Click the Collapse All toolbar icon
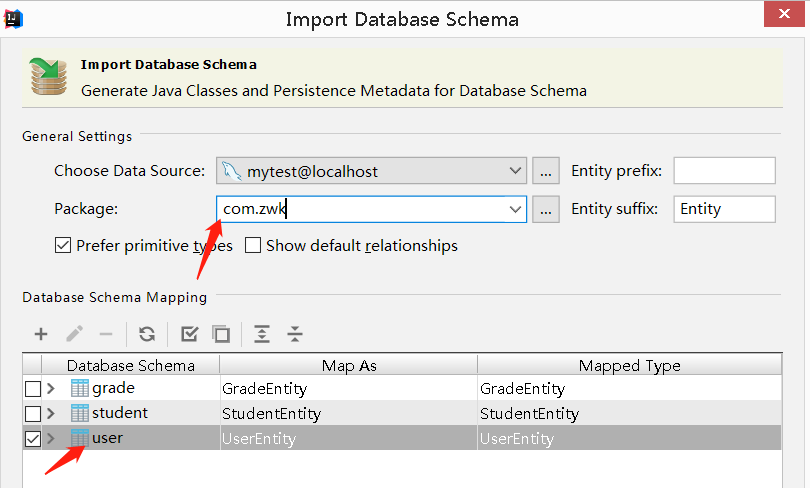Screen dimensions: 810x488 (x=294, y=334)
